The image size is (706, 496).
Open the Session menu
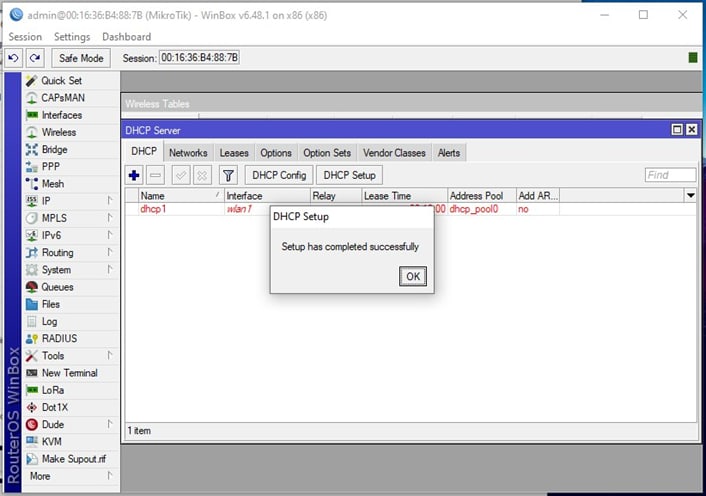pos(25,37)
